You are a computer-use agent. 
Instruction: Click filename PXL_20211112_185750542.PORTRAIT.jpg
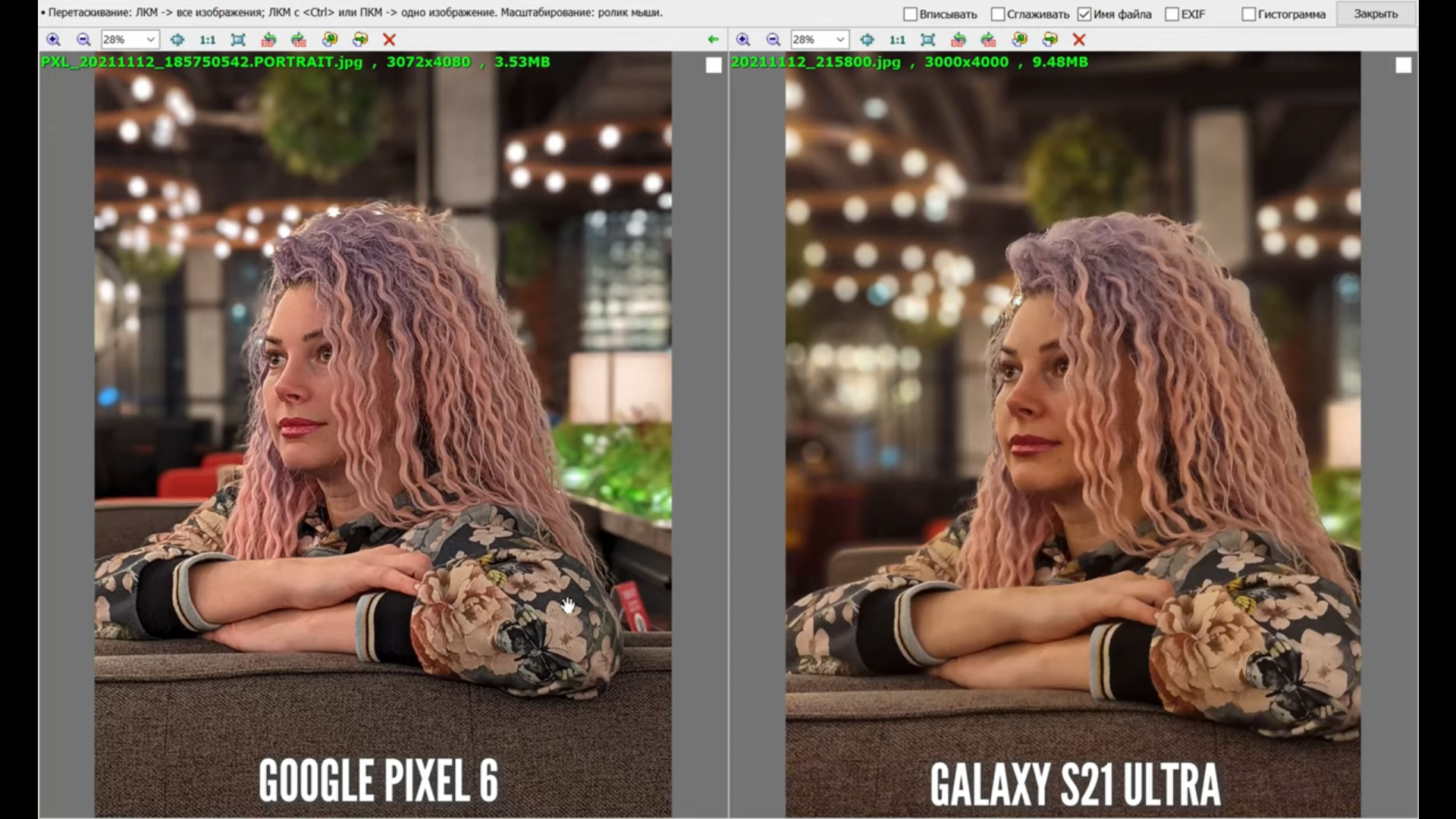(202, 62)
